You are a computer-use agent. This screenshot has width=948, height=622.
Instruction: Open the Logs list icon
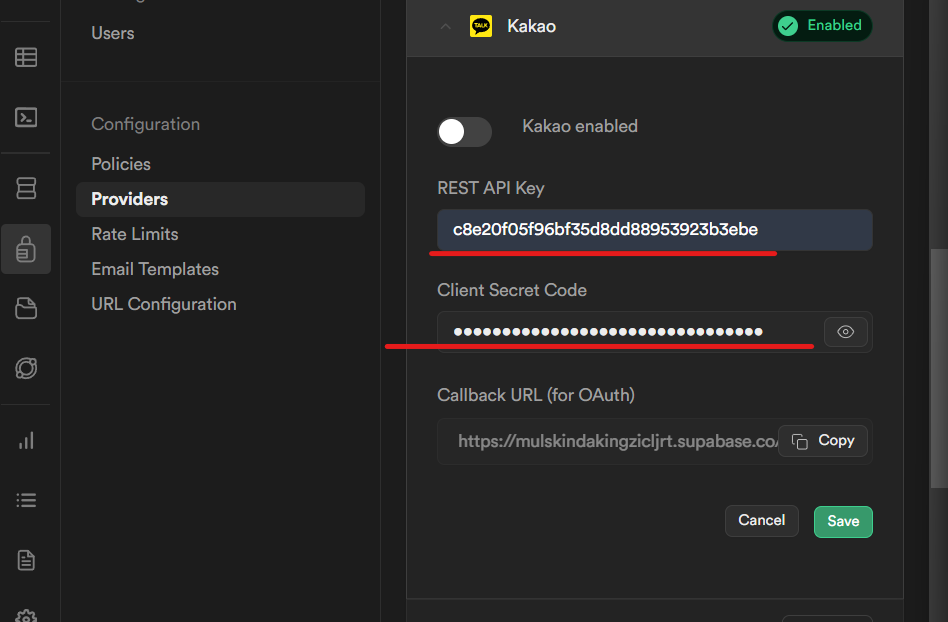(x=26, y=500)
